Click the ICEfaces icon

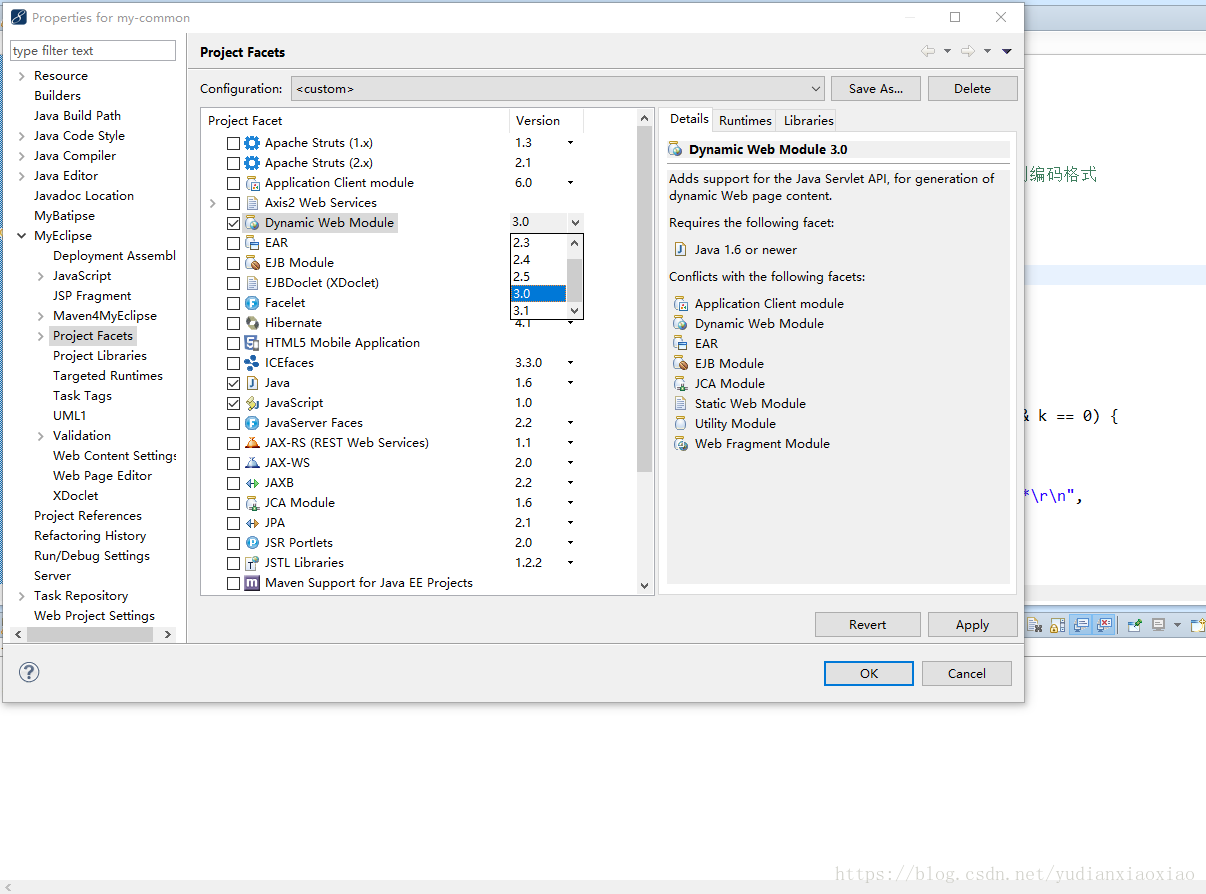pyautogui.click(x=252, y=363)
